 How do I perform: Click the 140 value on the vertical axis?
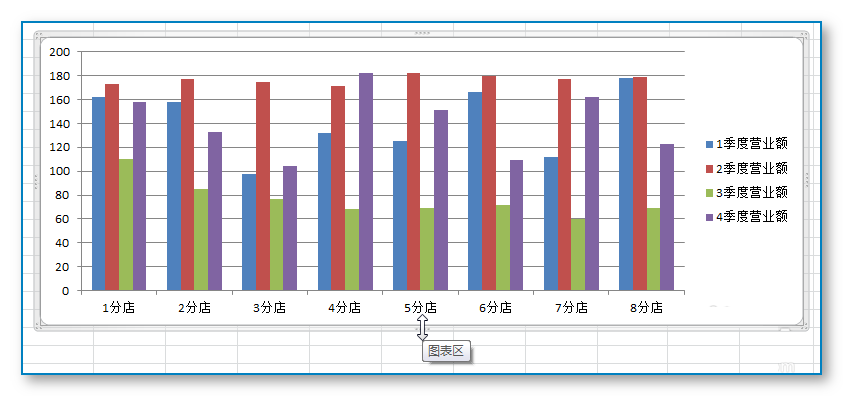pos(60,124)
